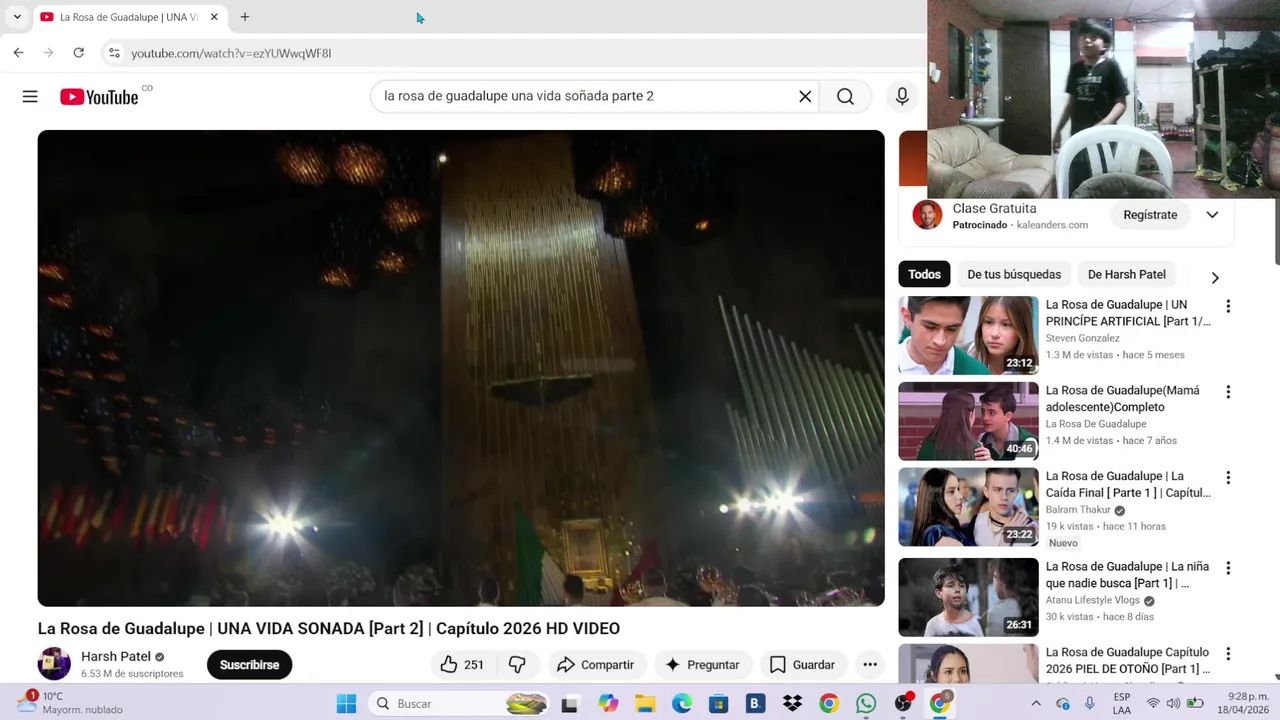Open 'La Rosa de Guadalupe | La Caída Final' title

pyautogui.click(x=1128, y=484)
